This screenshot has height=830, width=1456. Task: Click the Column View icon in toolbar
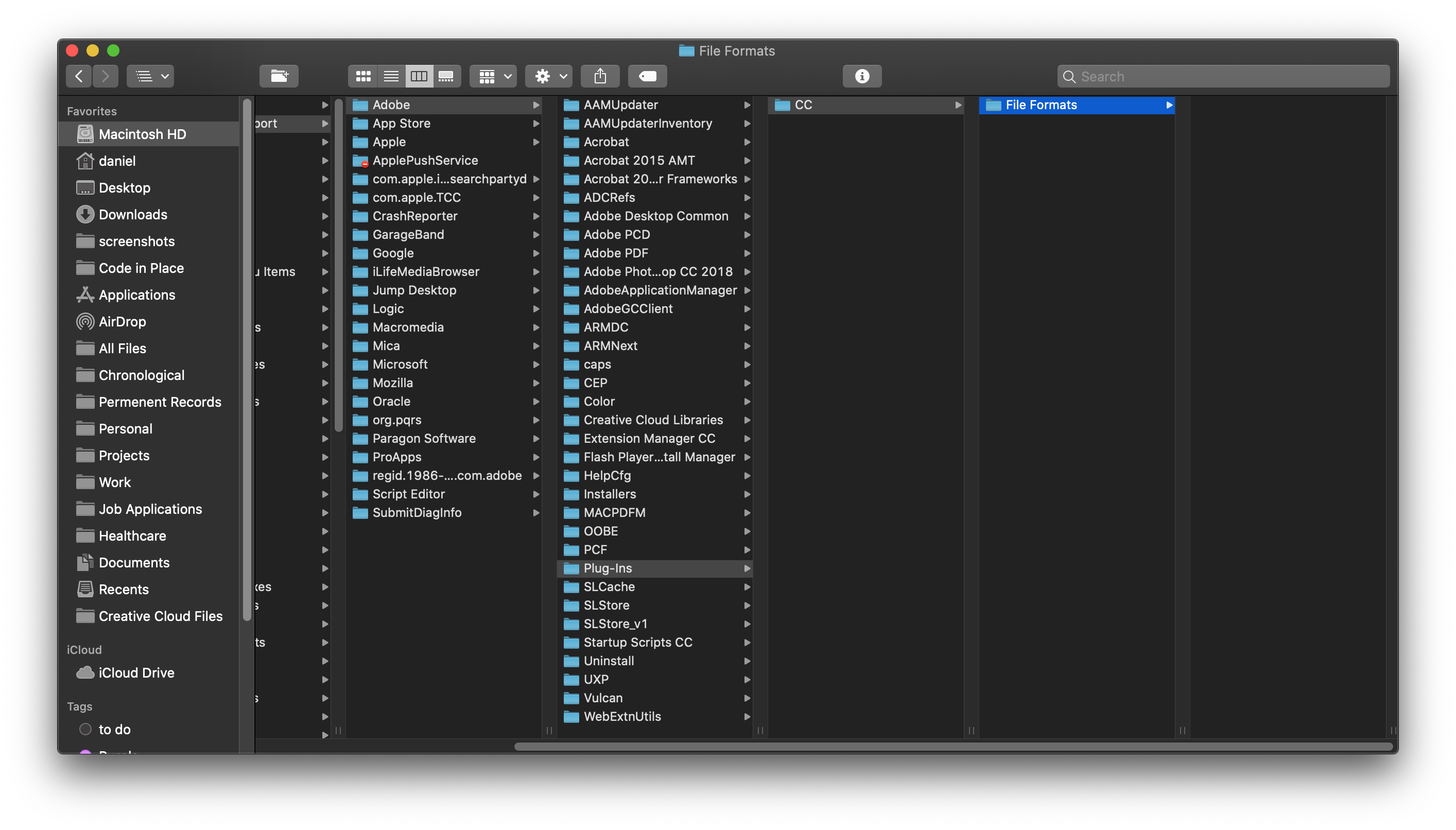pyautogui.click(x=418, y=75)
